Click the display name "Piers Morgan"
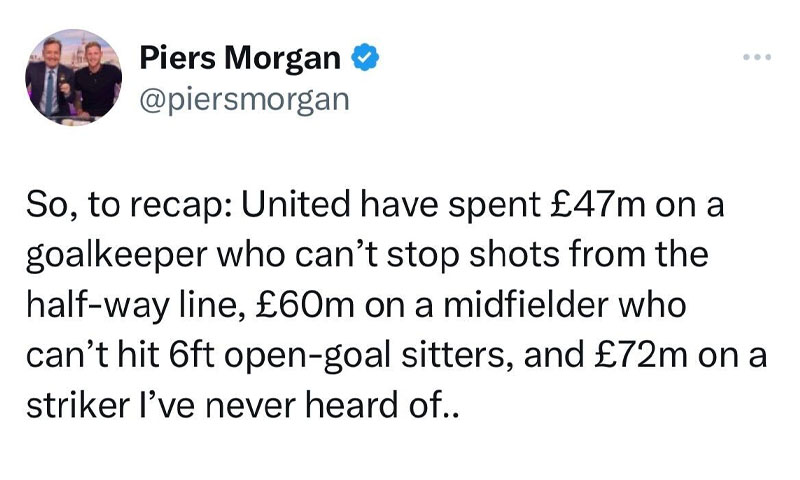Screen dimensions: 800x480 (239, 59)
